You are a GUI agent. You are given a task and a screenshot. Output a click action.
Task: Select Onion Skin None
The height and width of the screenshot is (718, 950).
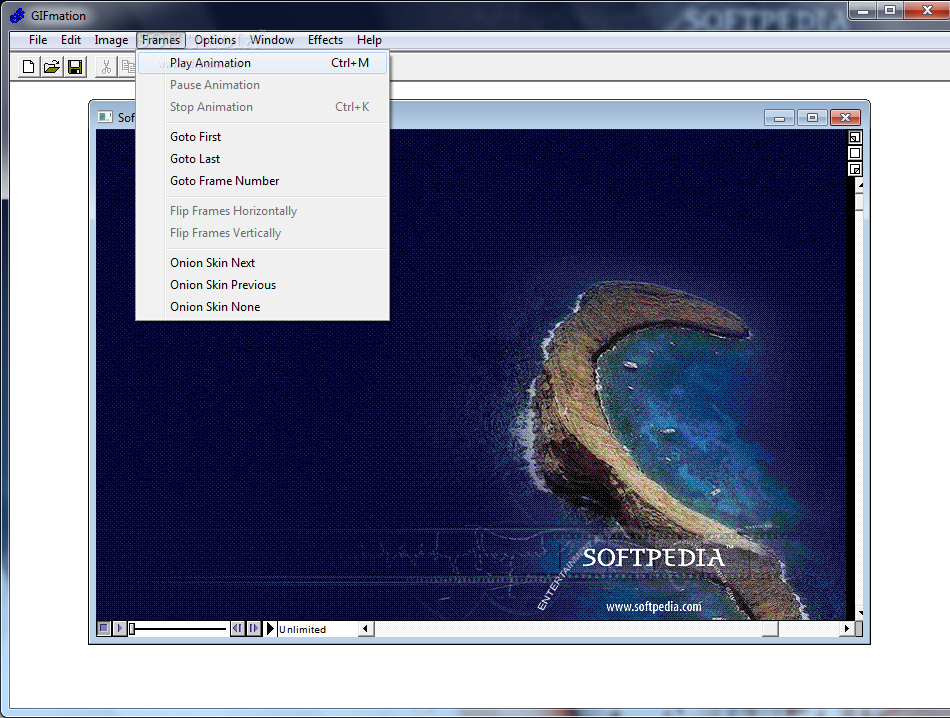tap(262, 307)
